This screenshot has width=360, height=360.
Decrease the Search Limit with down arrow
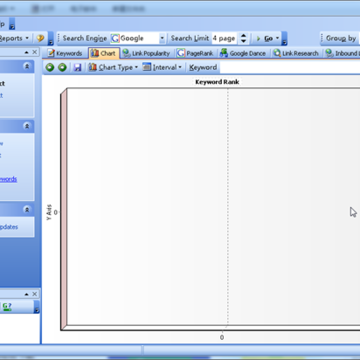pos(244,41)
